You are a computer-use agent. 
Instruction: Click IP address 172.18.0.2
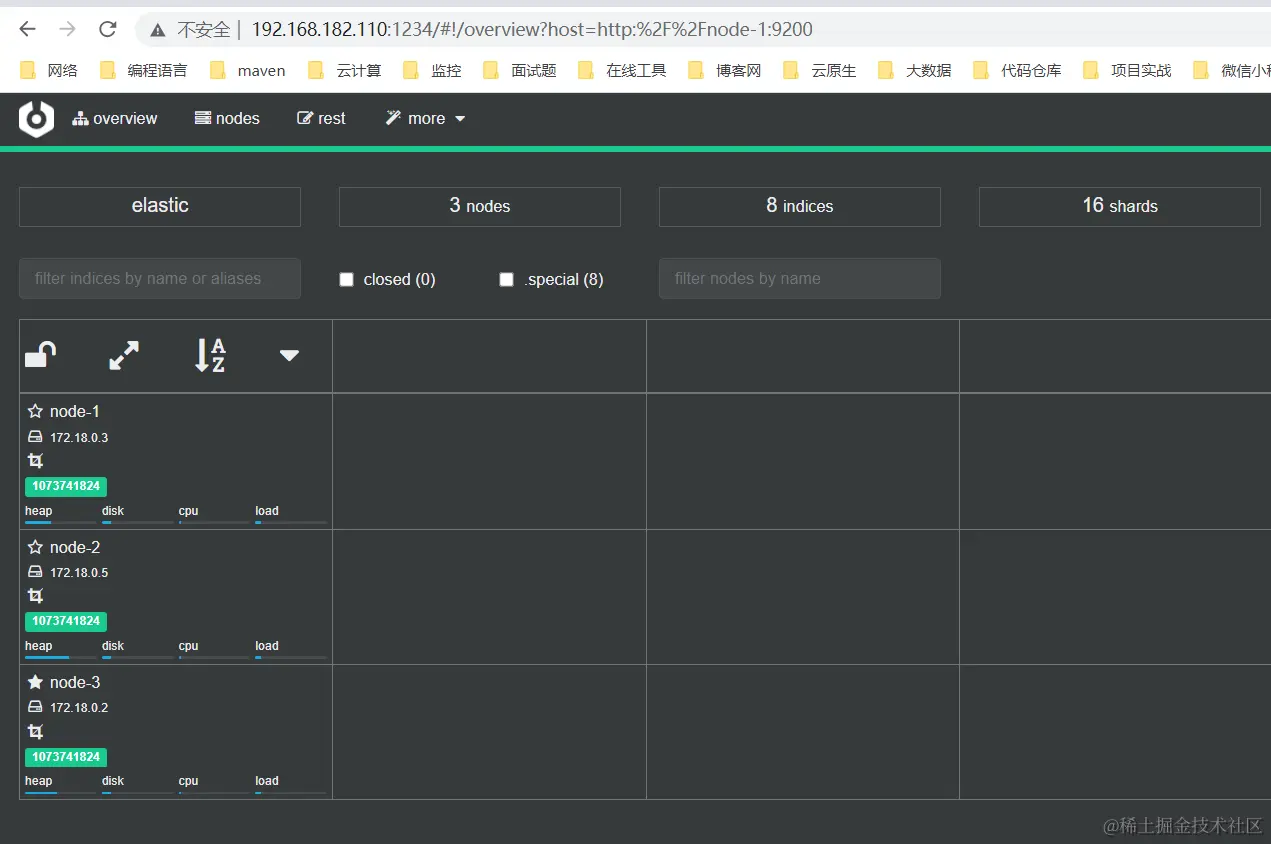coord(79,708)
